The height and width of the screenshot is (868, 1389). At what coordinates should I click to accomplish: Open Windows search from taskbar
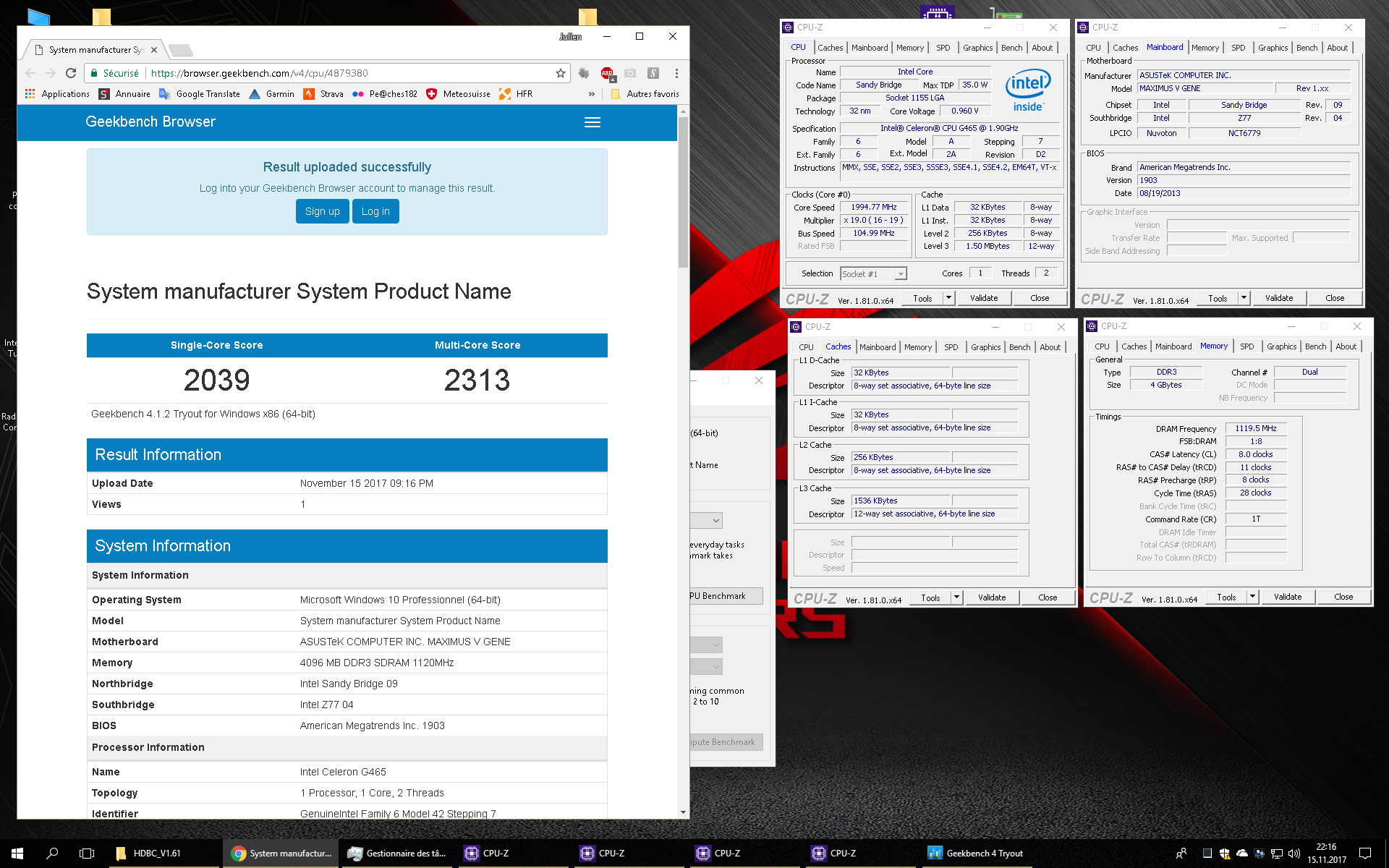click(52, 854)
